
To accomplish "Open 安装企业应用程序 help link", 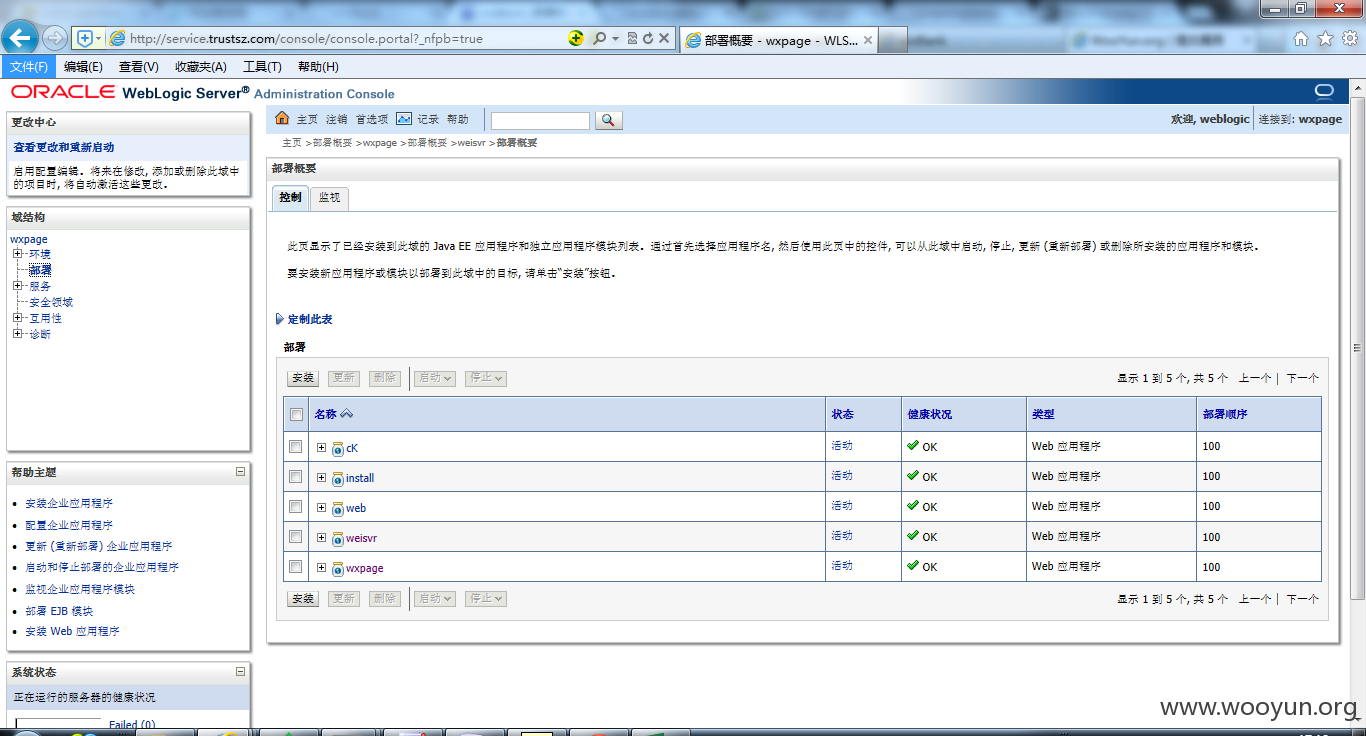I will pyautogui.click(x=69, y=503).
